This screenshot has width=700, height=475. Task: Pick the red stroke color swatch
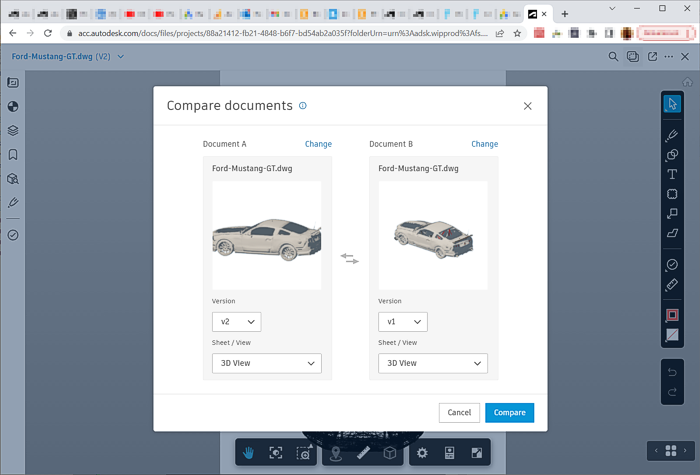coord(672,315)
